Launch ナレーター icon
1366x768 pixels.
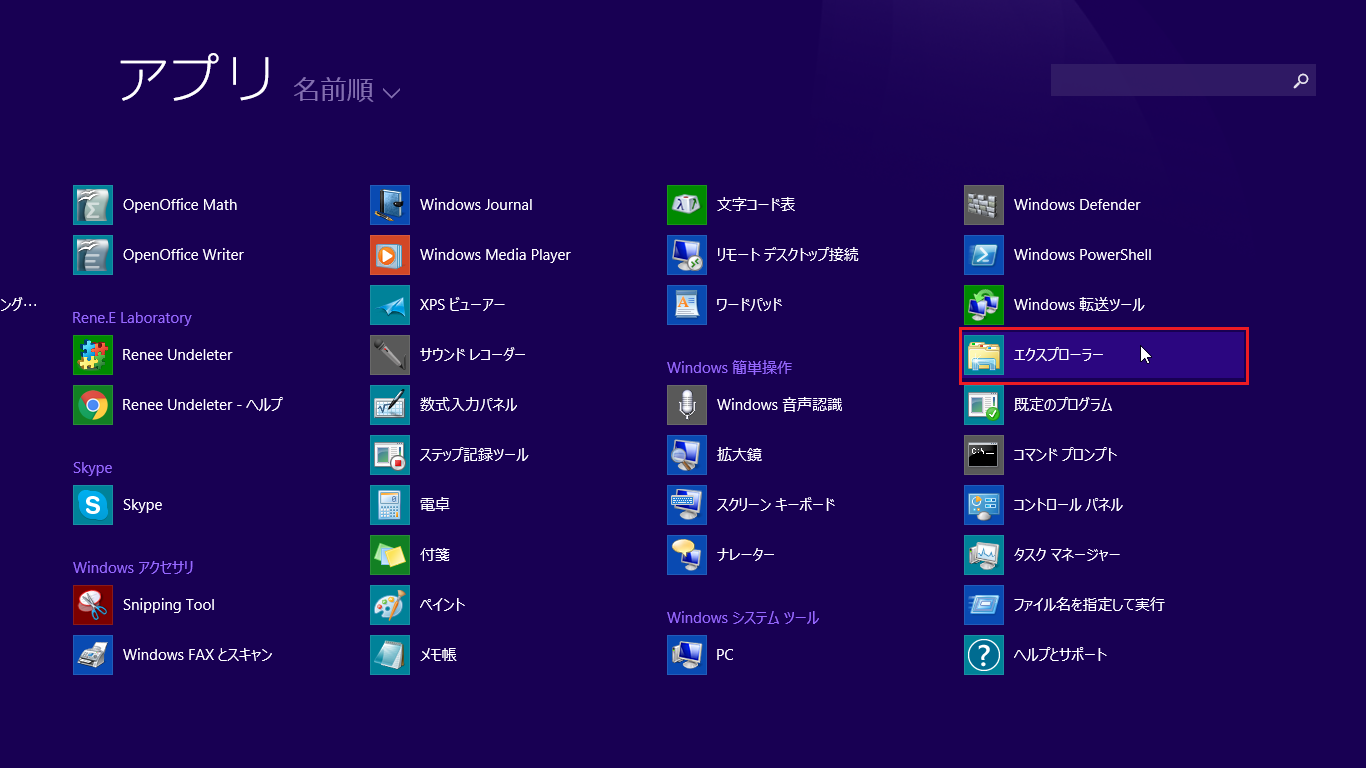pyautogui.click(x=687, y=555)
